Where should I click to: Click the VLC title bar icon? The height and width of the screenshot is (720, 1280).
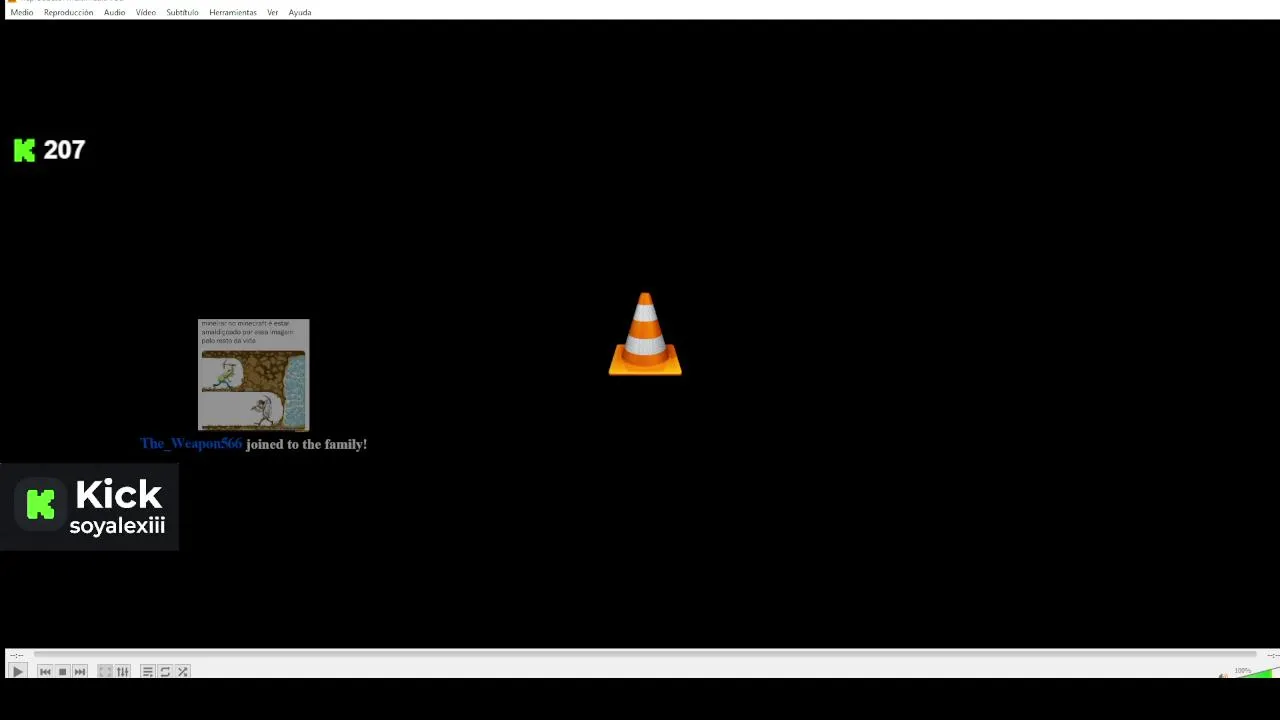[x=13, y=2]
